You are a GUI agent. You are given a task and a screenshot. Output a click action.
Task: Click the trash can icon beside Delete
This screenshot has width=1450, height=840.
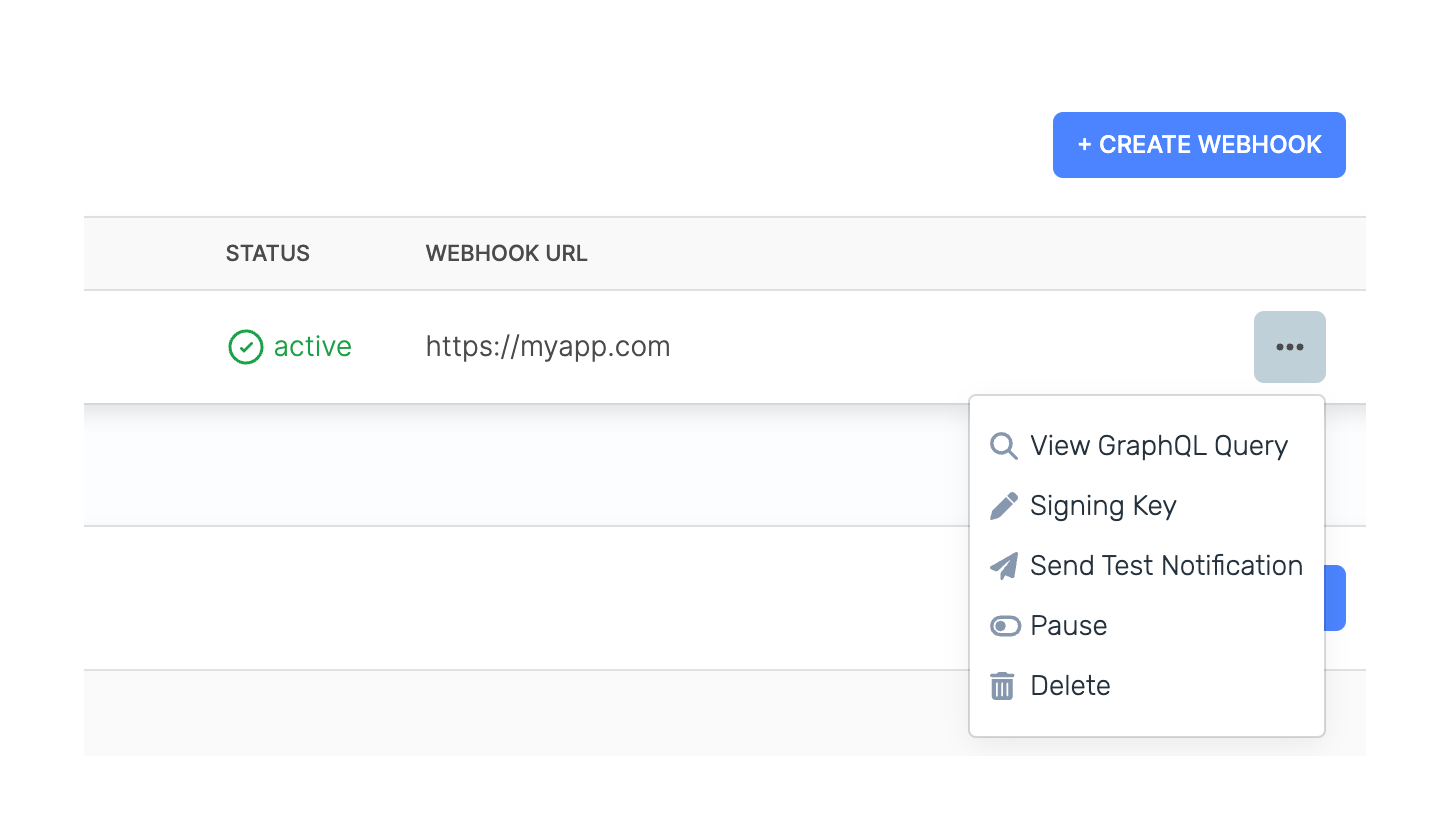pyautogui.click(x=1002, y=686)
